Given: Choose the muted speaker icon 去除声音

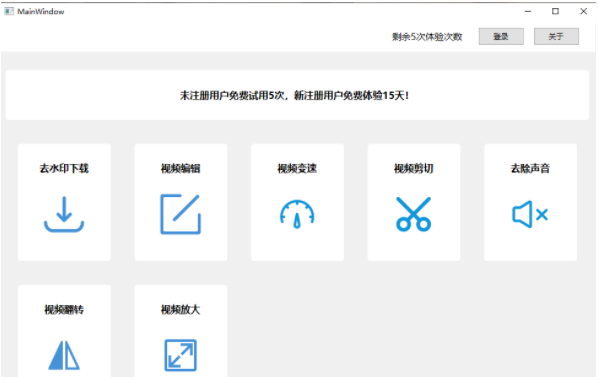Looking at the screenshot, I should [530, 214].
